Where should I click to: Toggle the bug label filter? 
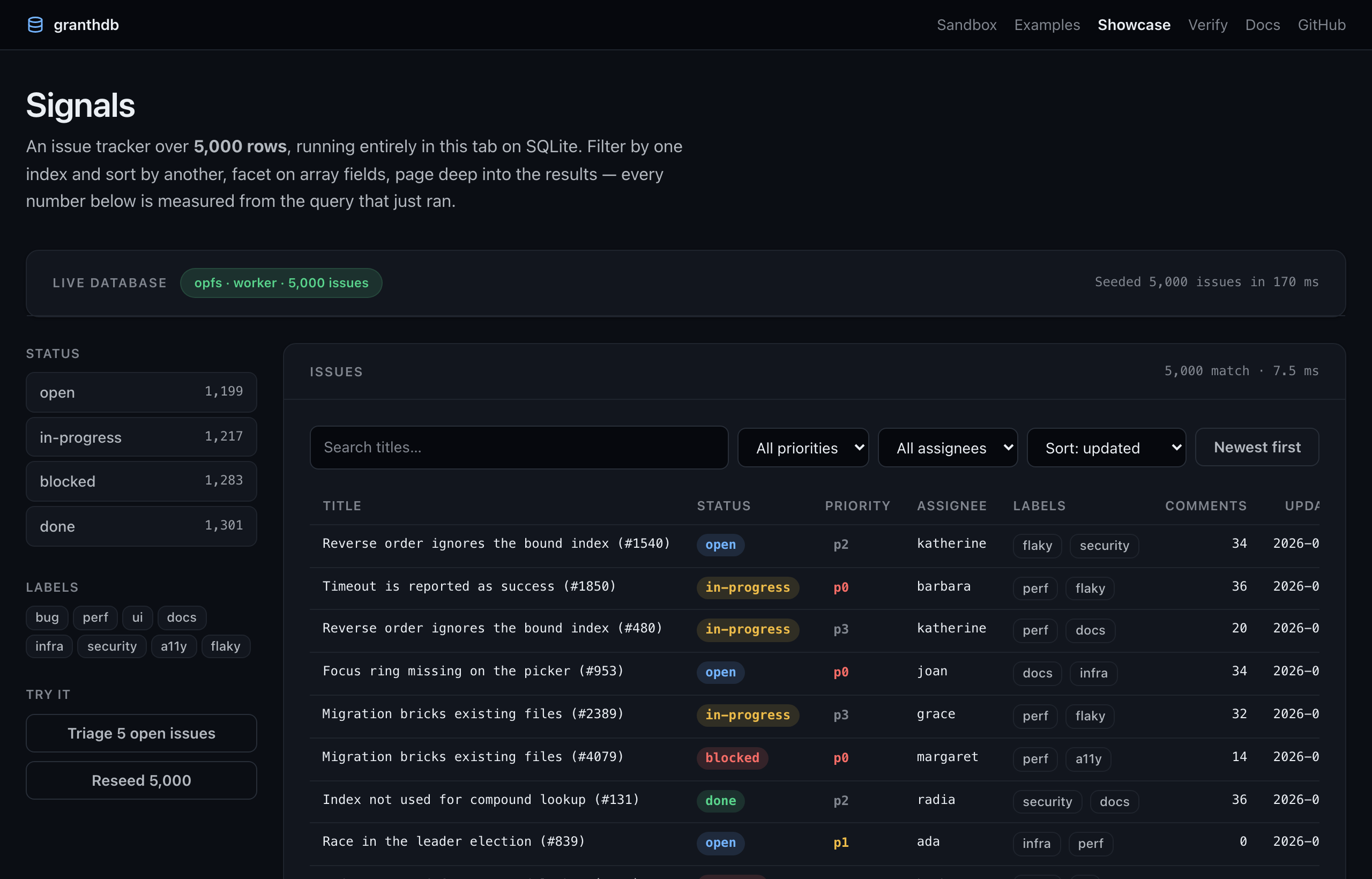[47, 617]
